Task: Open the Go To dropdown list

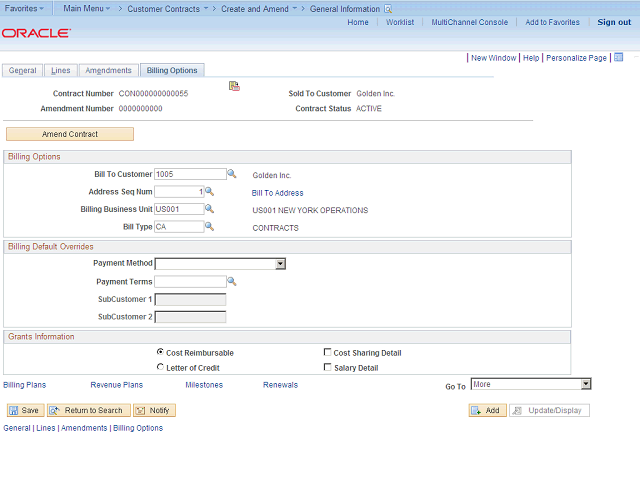Action: point(586,384)
